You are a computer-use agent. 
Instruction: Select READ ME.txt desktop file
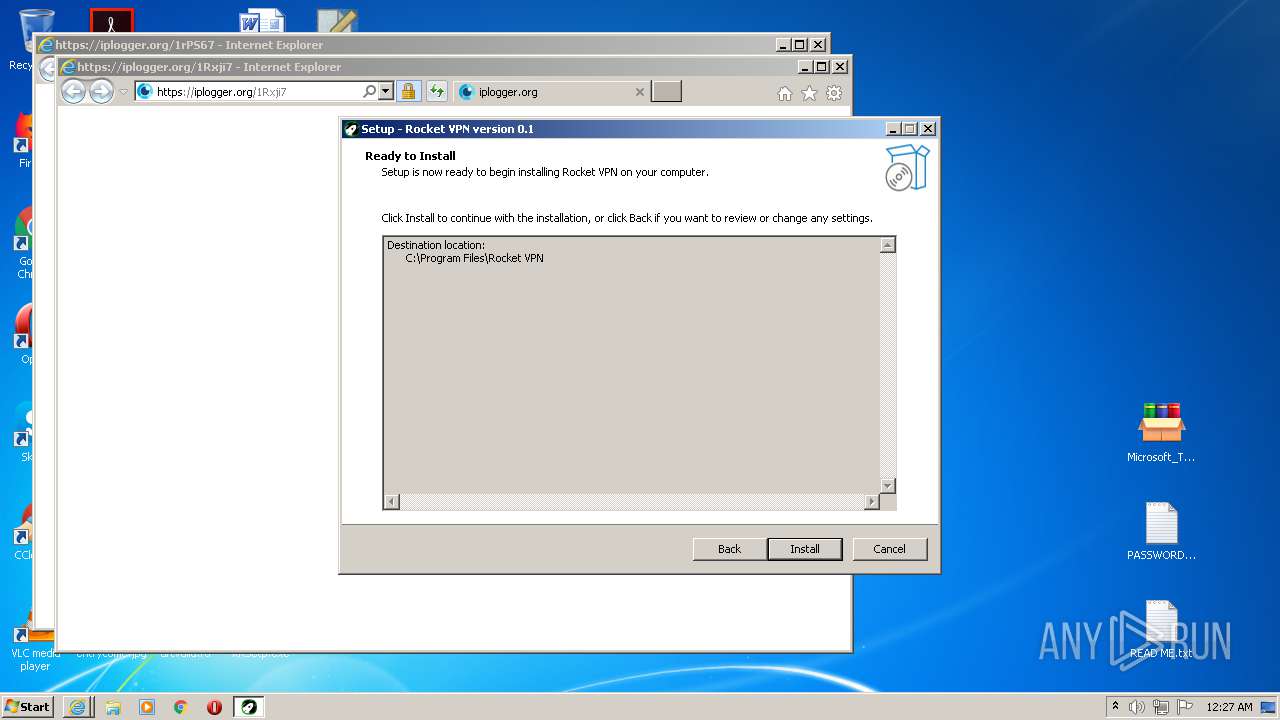click(1161, 630)
